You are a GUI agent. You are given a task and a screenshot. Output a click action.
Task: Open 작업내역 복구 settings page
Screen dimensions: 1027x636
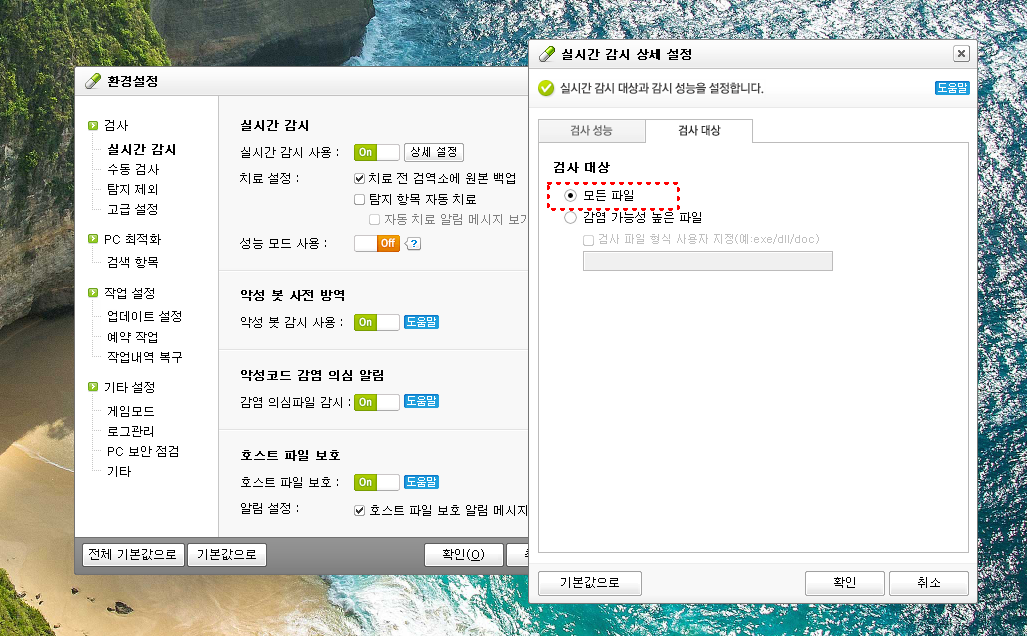point(145,357)
